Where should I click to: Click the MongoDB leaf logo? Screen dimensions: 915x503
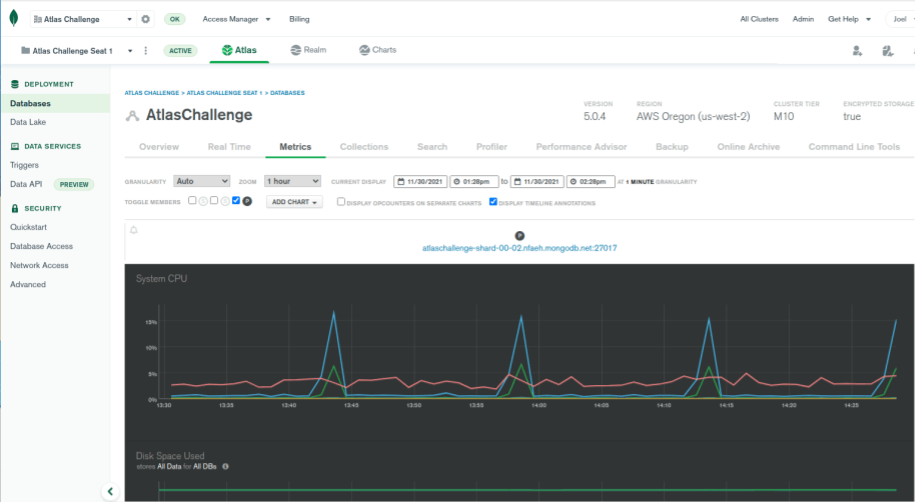tap(13, 18)
